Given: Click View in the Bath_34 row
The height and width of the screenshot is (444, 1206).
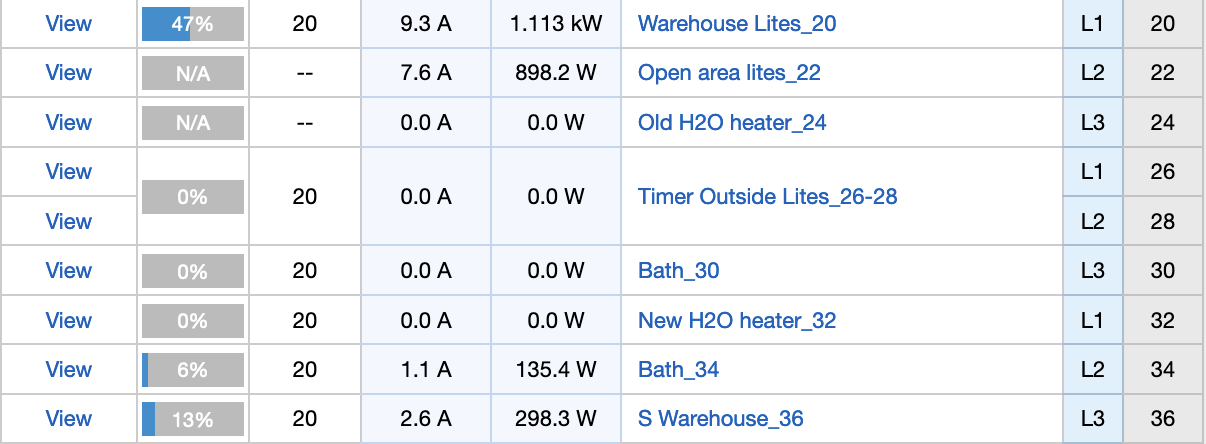Looking at the screenshot, I should pyautogui.click(x=68, y=370).
